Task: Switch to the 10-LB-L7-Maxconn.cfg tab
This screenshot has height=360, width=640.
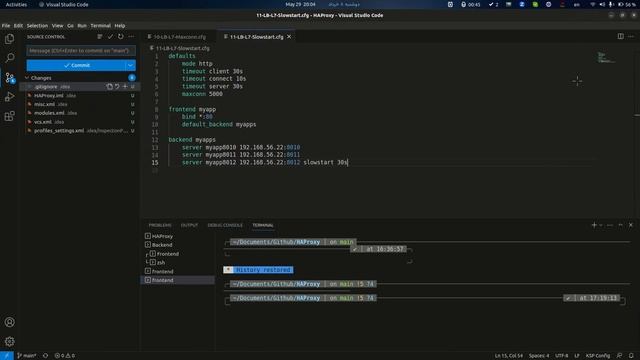Action: (180, 37)
